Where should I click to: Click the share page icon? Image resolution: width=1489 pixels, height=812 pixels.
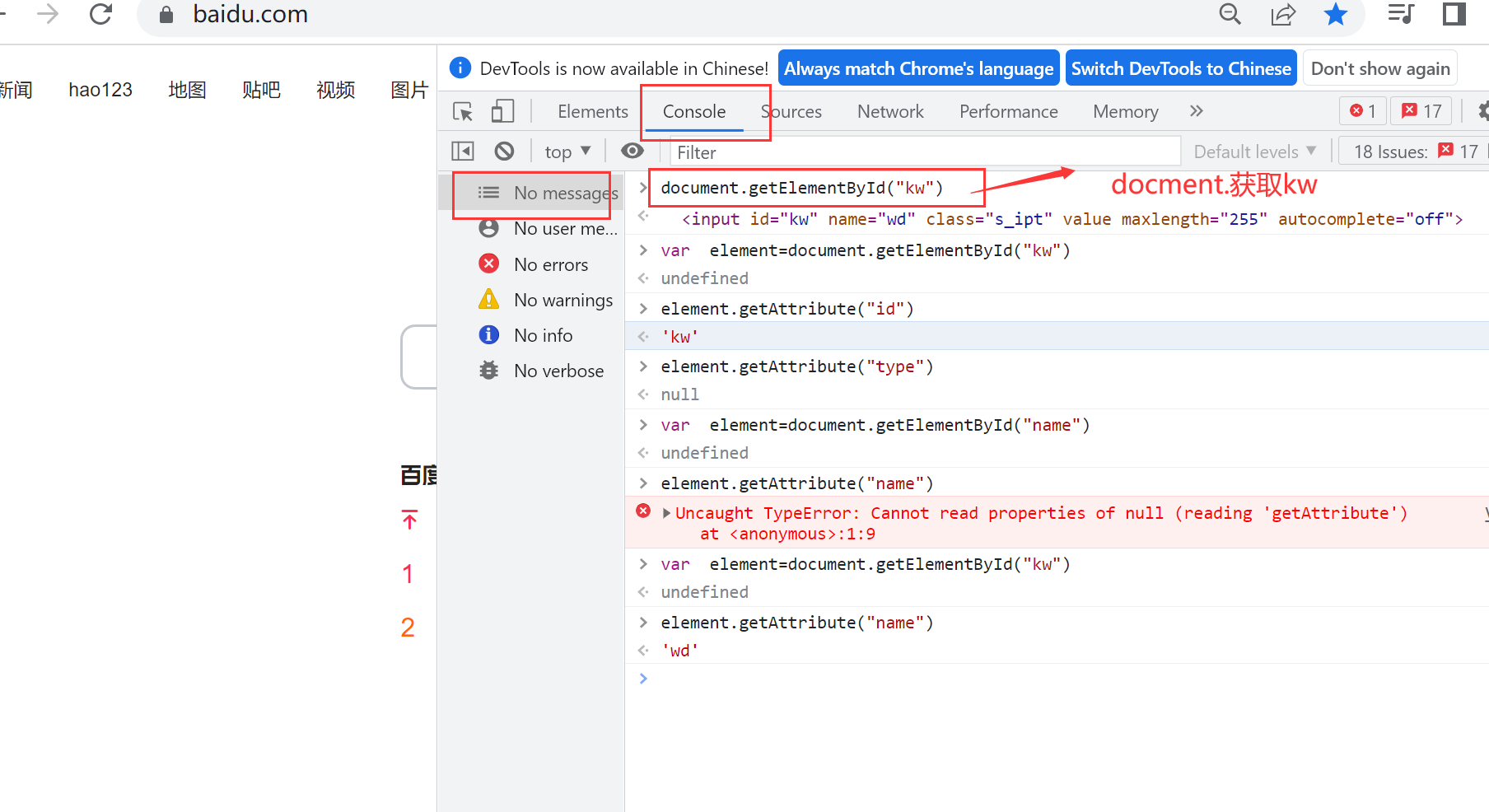tap(1283, 14)
